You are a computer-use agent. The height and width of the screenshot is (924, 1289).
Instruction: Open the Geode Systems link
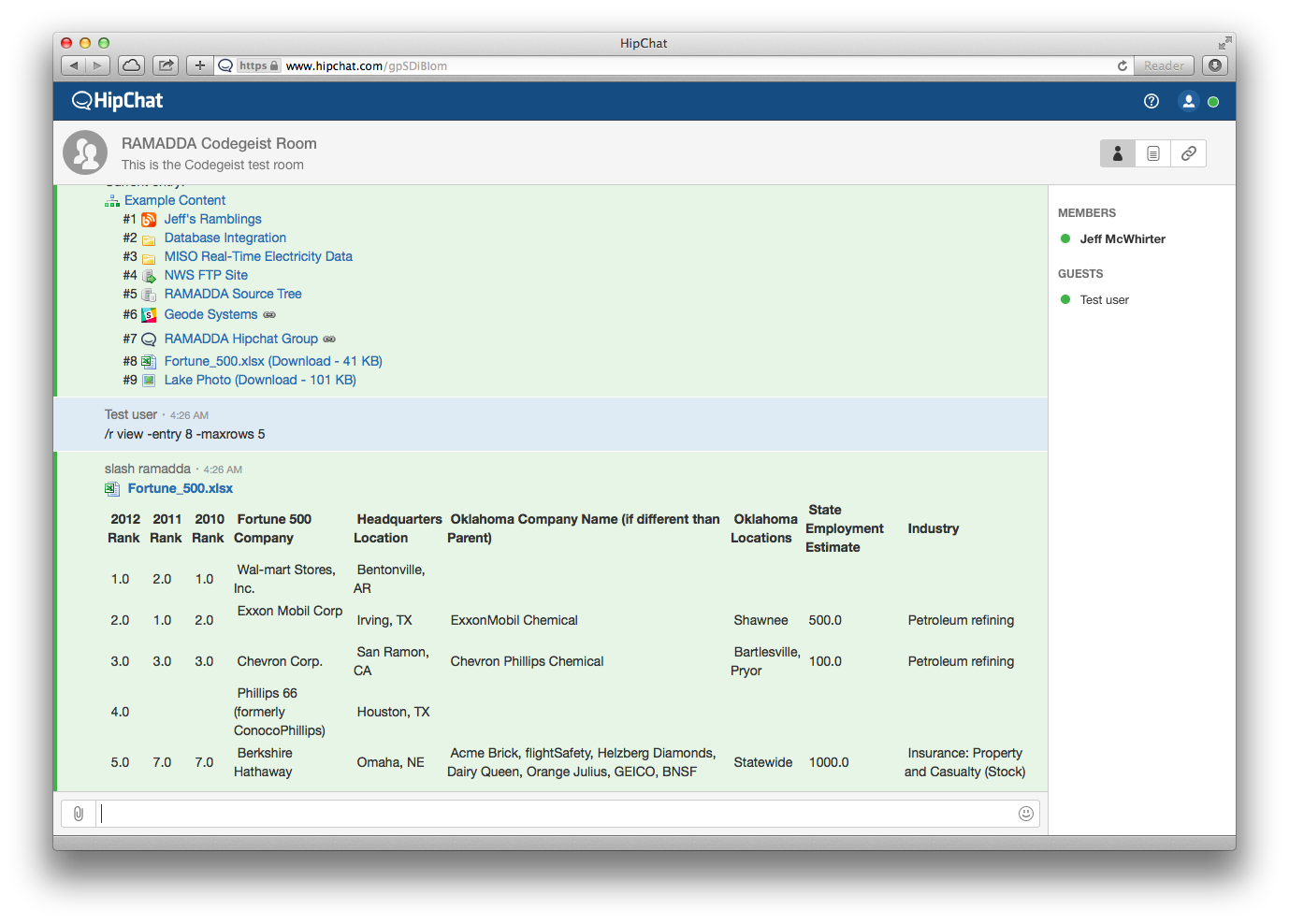pyautogui.click(x=210, y=314)
